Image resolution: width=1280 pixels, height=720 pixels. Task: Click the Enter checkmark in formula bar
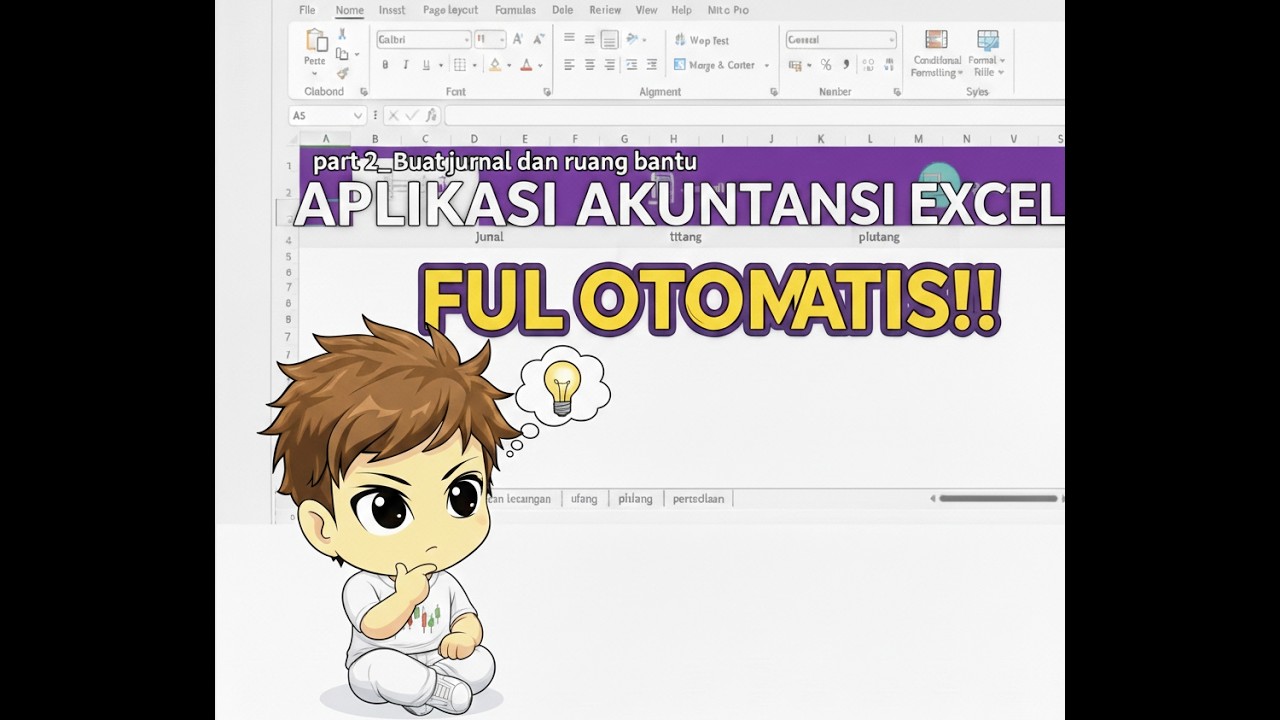tap(412, 116)
